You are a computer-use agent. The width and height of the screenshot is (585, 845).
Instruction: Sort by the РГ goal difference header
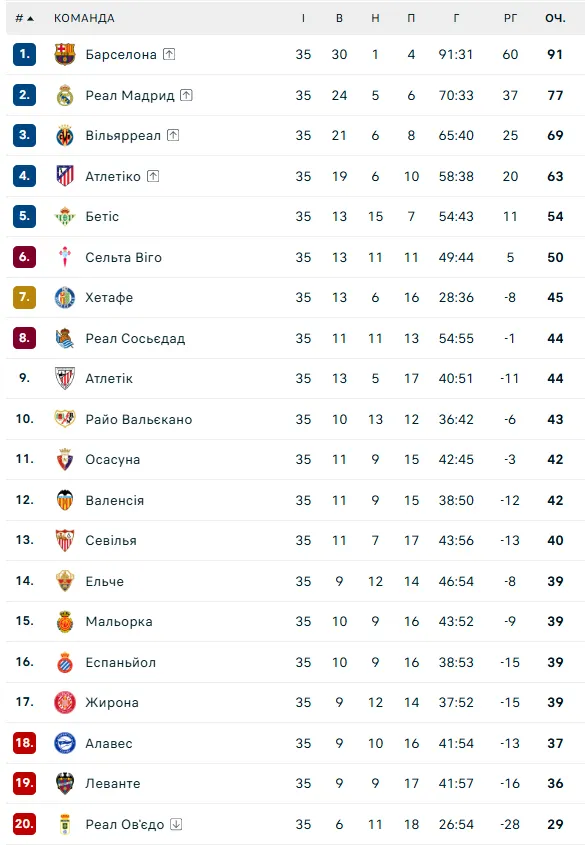510,18
